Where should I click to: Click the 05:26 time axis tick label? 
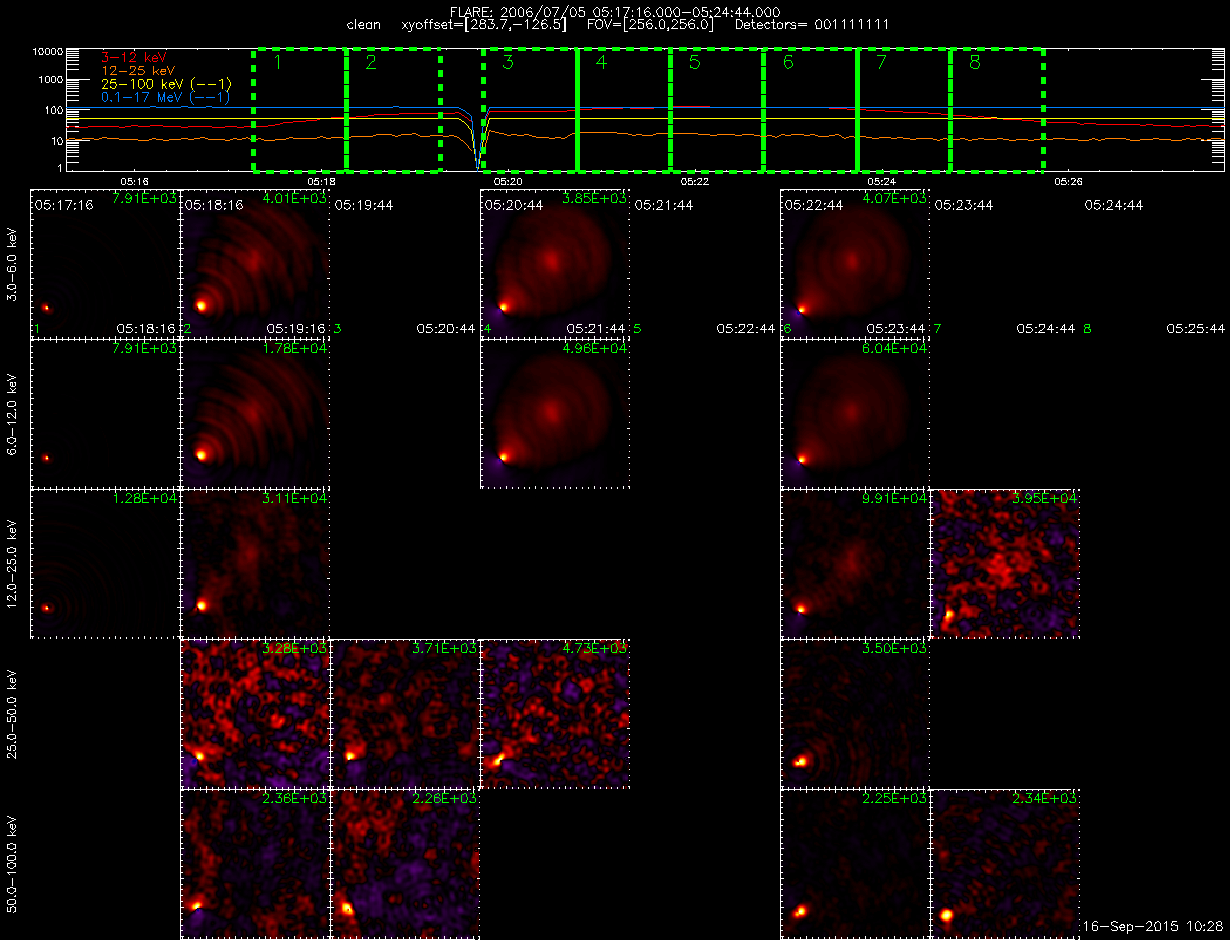point(1068,181)
